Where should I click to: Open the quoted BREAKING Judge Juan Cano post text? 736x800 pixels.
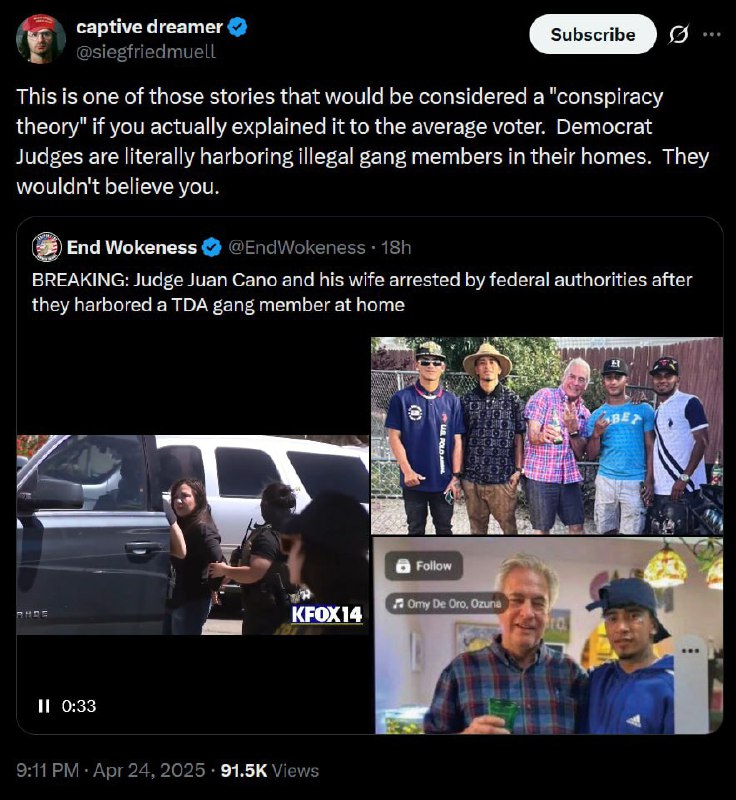click(362, 292)
